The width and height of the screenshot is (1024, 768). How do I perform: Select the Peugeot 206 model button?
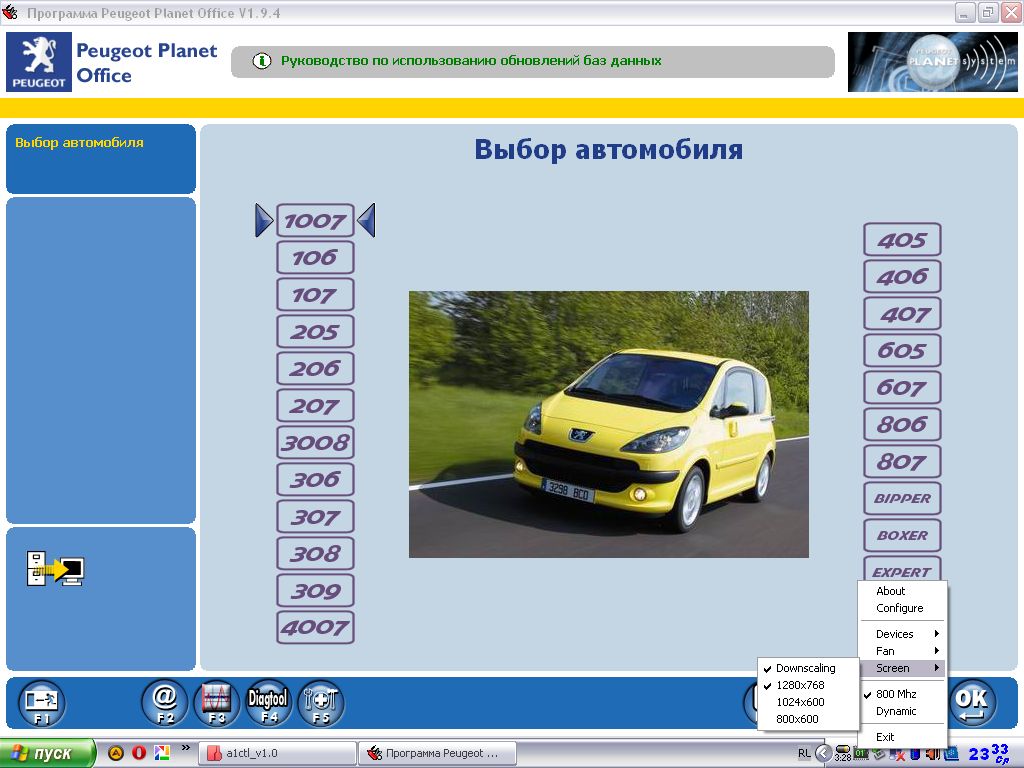click(x=315, y=369)
